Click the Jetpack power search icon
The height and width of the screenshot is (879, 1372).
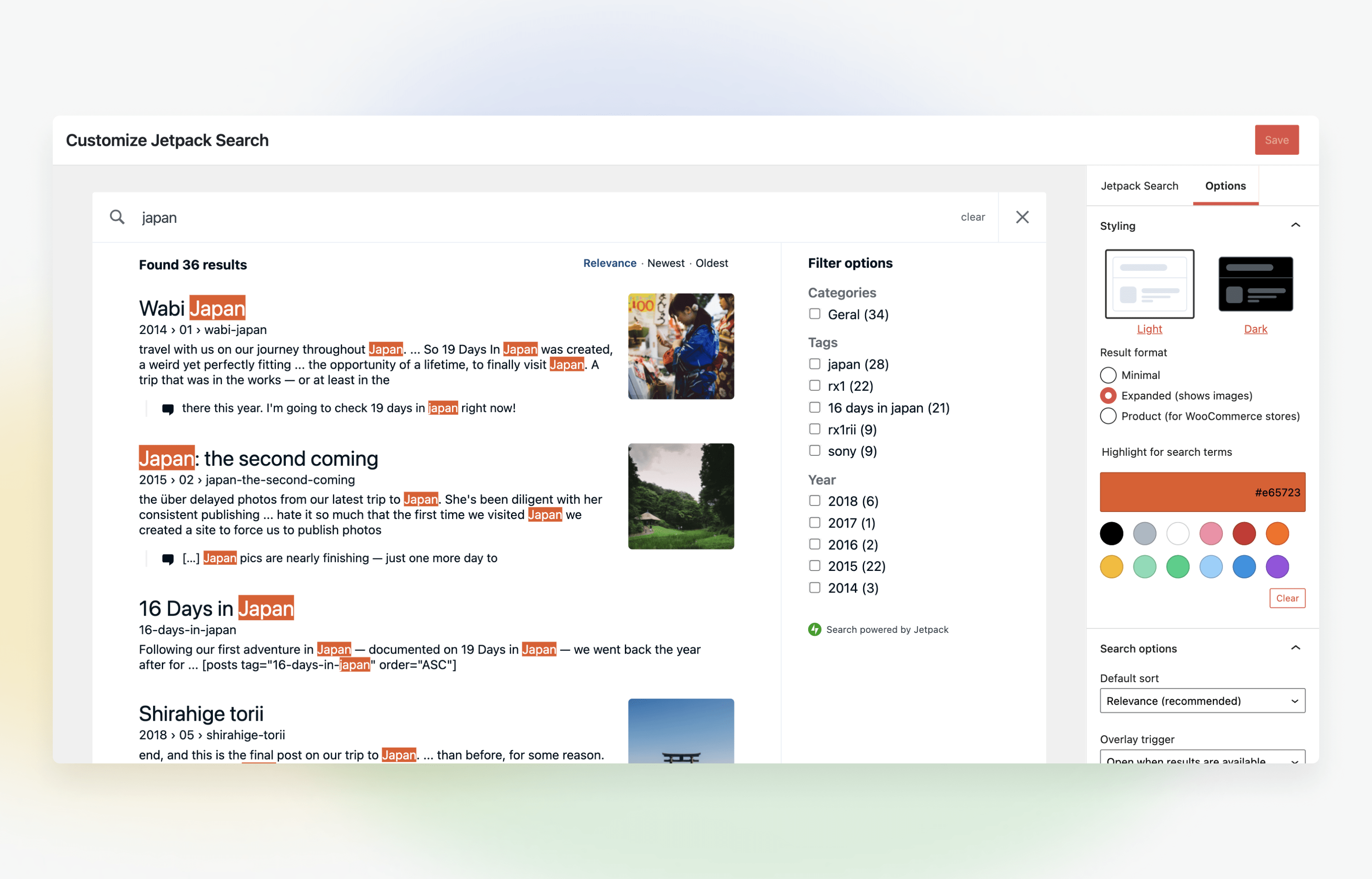click(814, 629)
